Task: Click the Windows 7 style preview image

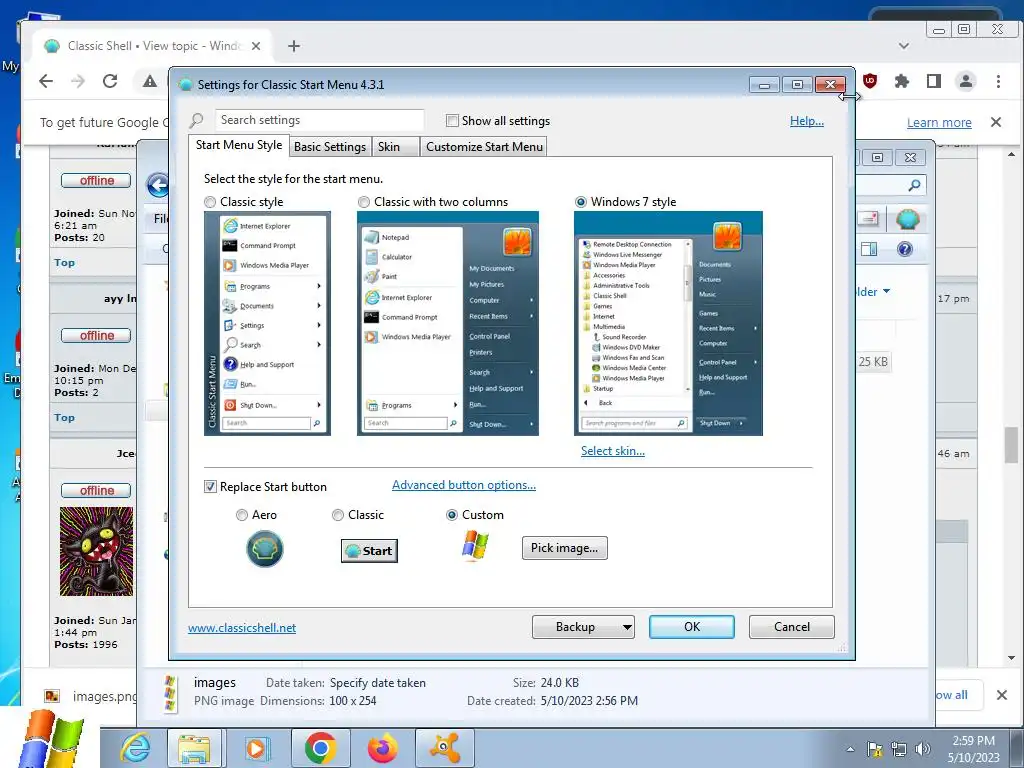Action: coord(668,323)
